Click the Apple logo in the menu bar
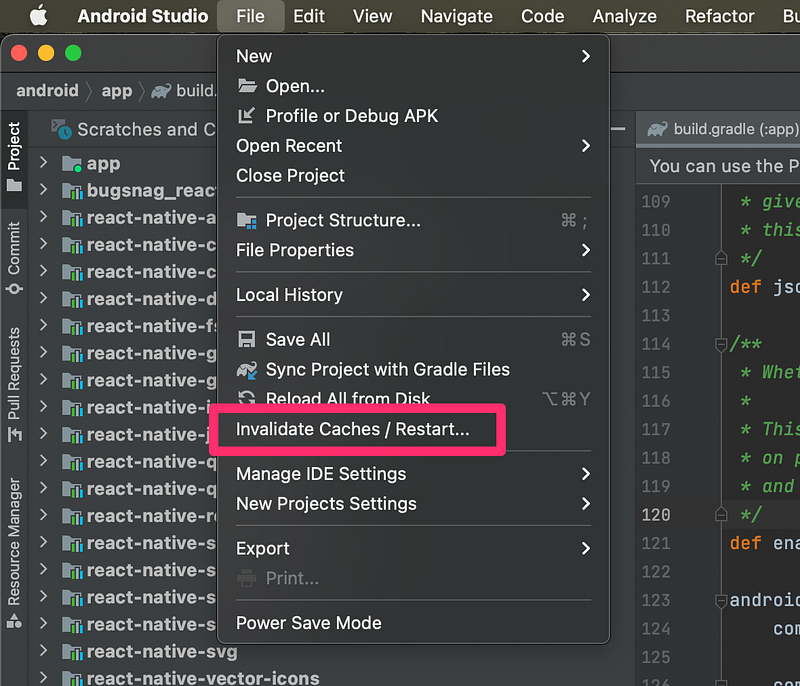Viewport: 800px width, 686px height. click(39, 16)
